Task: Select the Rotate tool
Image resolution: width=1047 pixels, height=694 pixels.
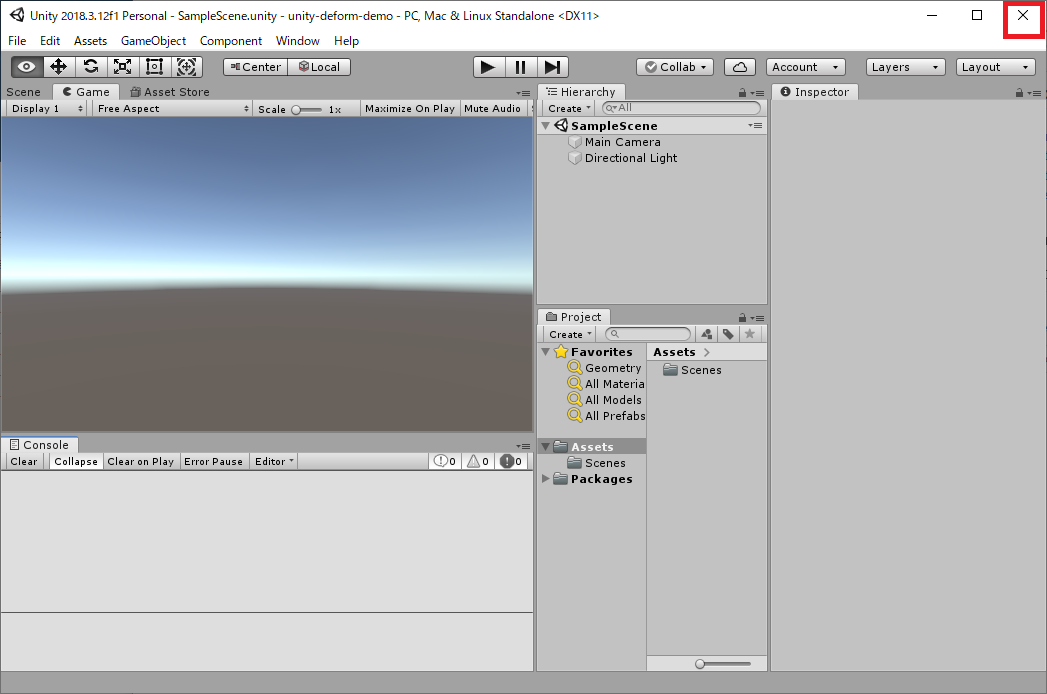Action: pyautogui.click(x=90, y=67)
